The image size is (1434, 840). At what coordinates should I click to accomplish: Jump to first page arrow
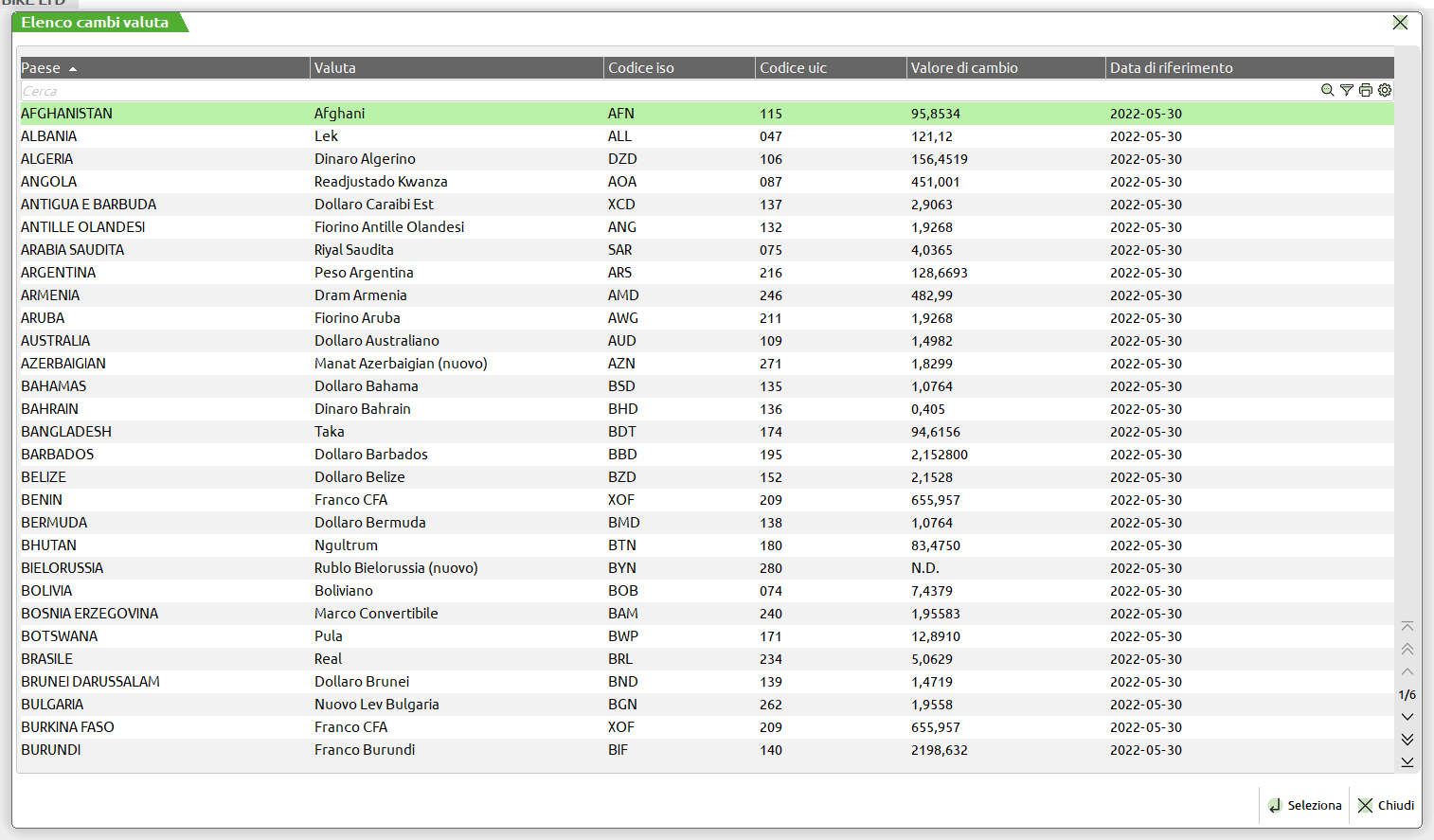[1407, 627]
